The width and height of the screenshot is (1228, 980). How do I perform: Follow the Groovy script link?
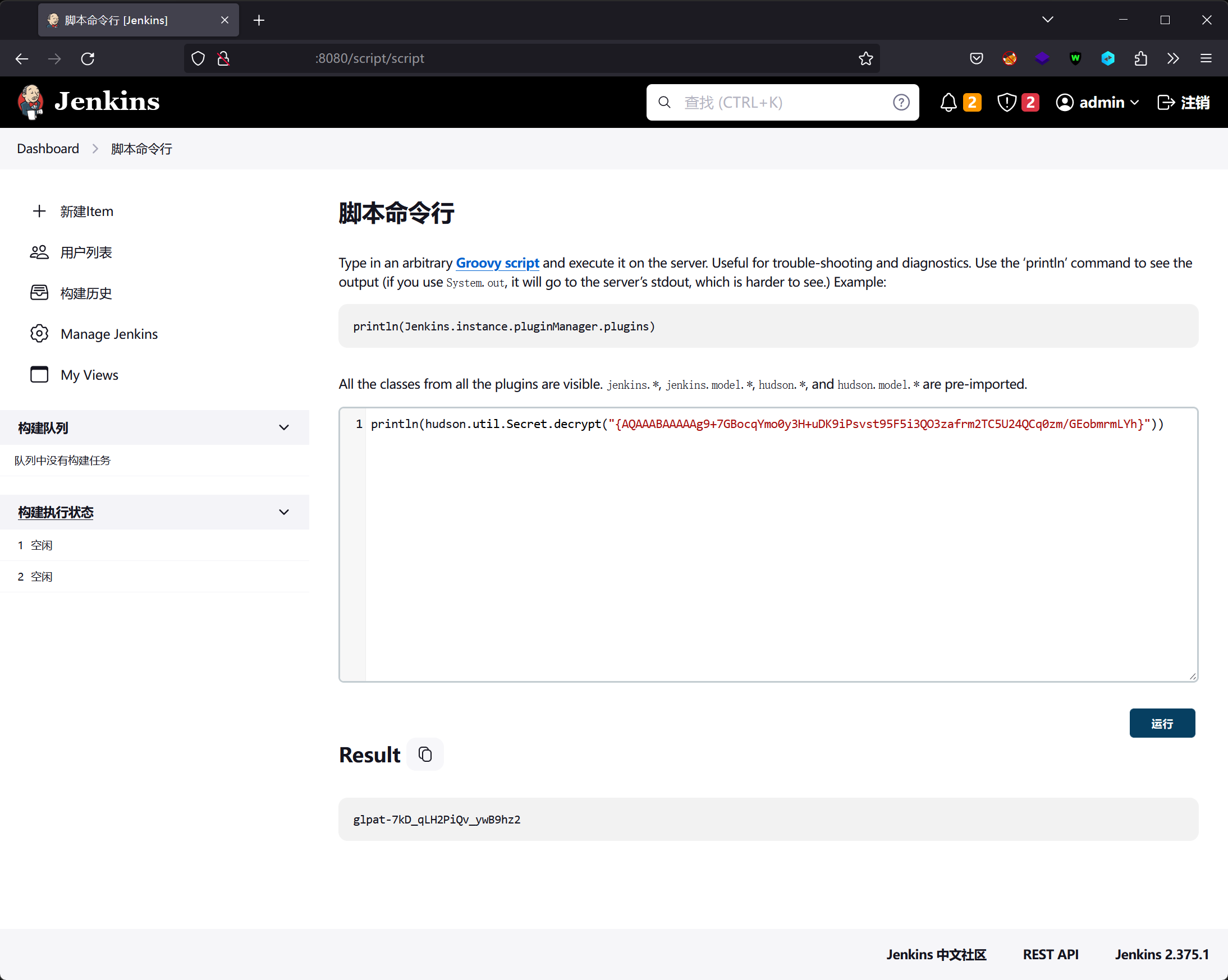pyautogui.click(x=497, y=263)
